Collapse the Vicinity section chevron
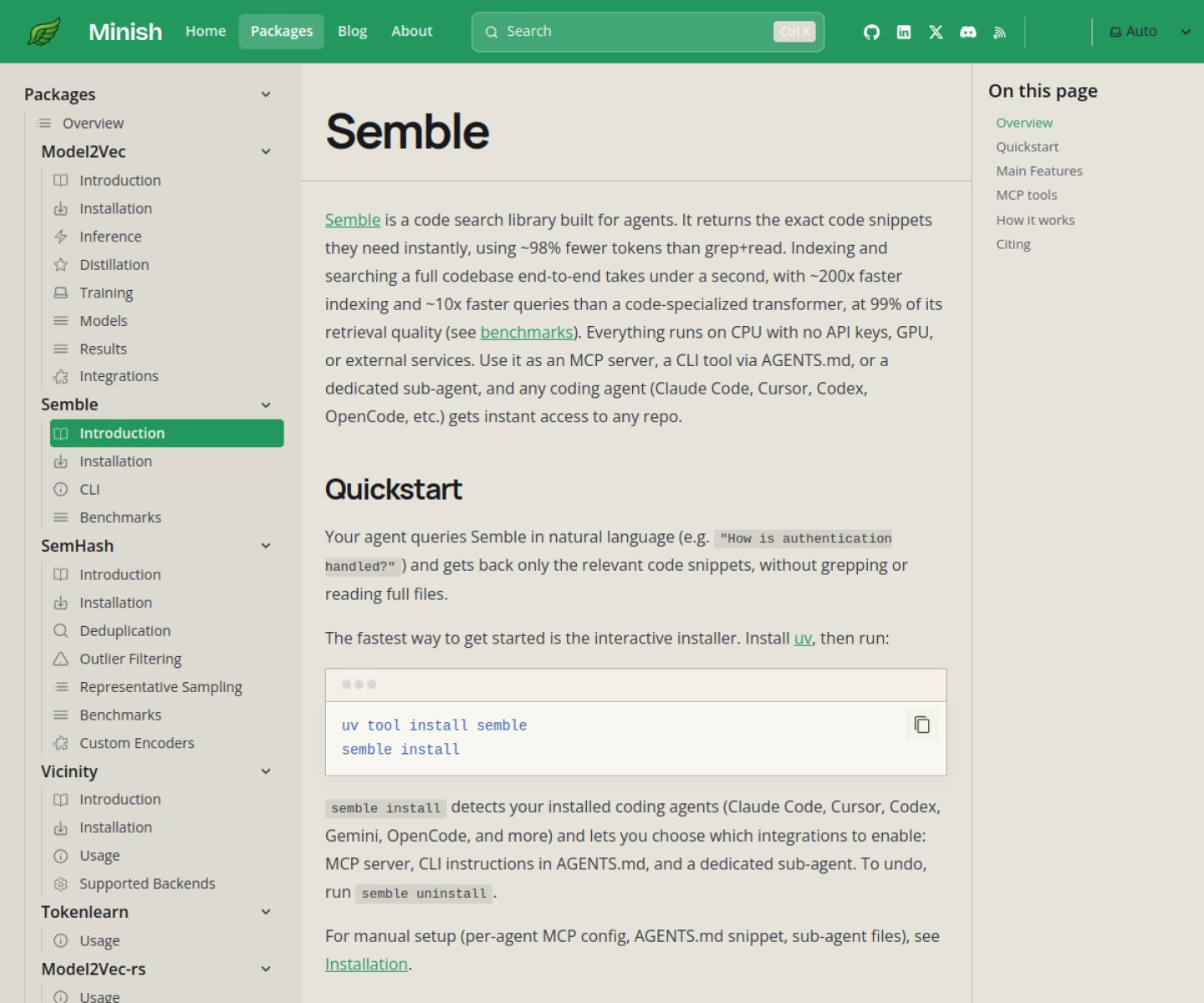The width and height of the screenshot is (1204, 1003). 266,771
